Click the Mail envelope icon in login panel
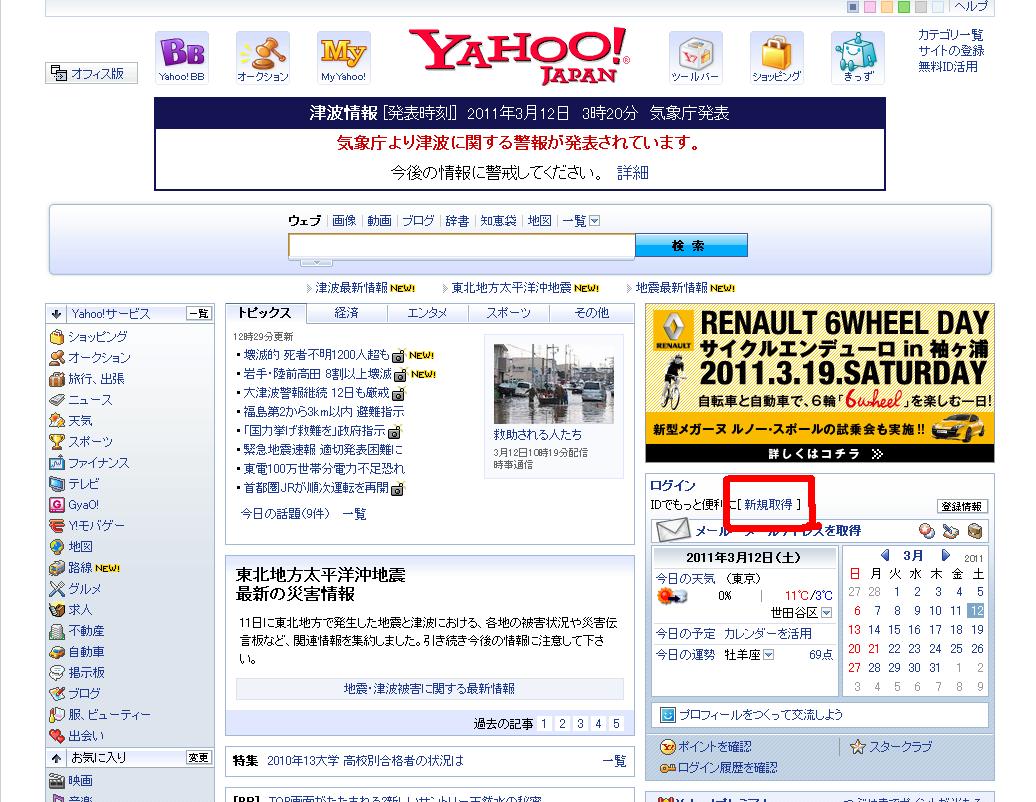Screen dimensions: 1036x802 coord(673,530)
